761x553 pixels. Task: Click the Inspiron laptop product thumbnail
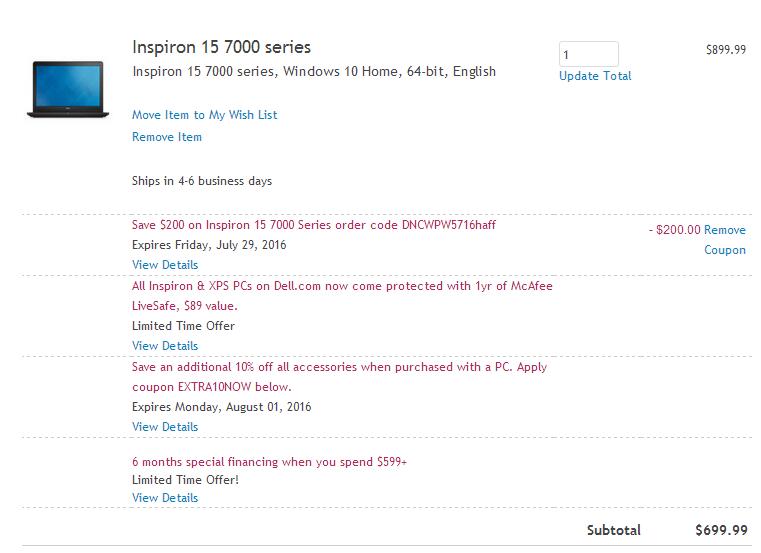point(68,89)
